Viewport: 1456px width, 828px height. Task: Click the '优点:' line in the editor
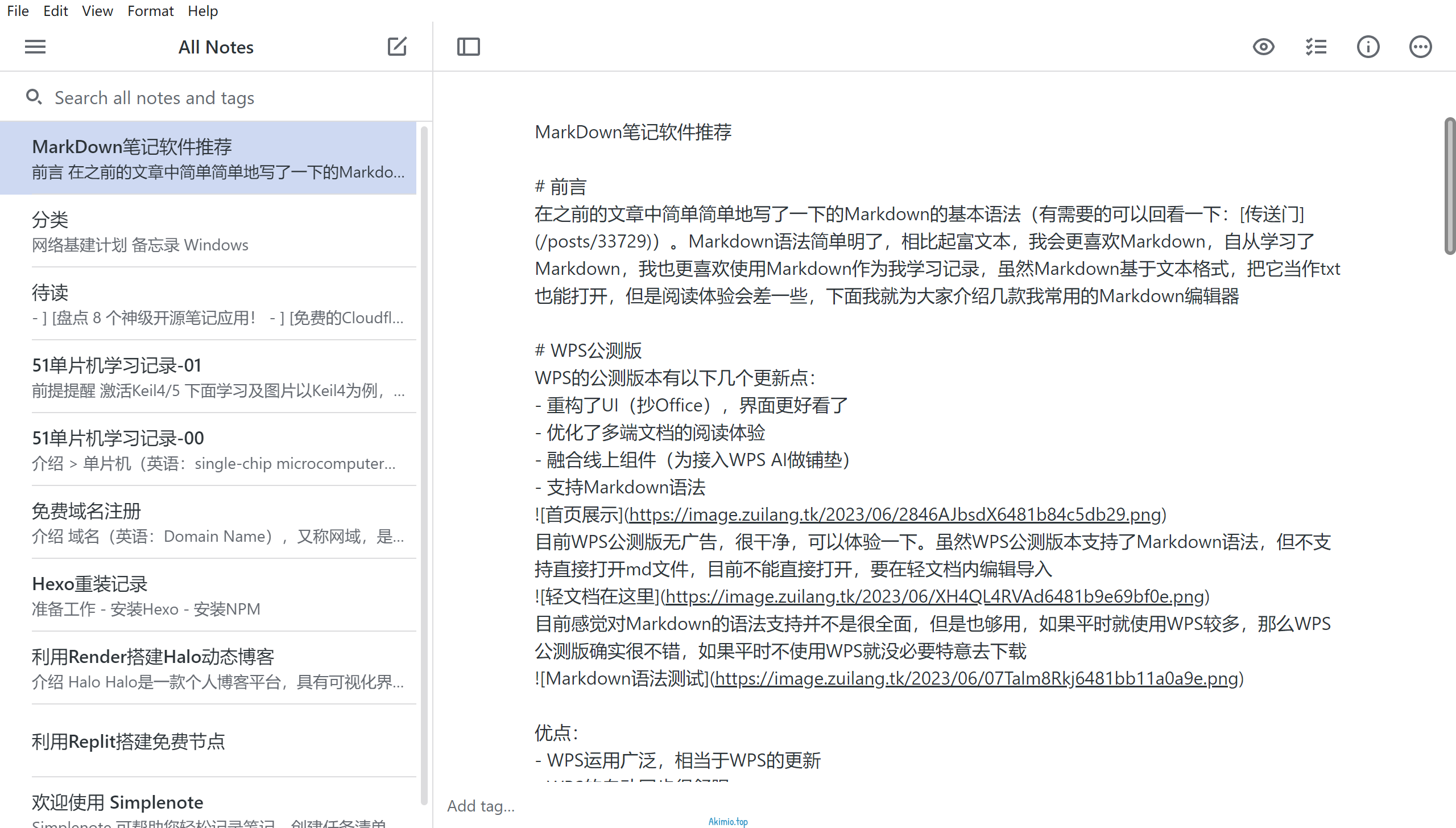(557, 733)
